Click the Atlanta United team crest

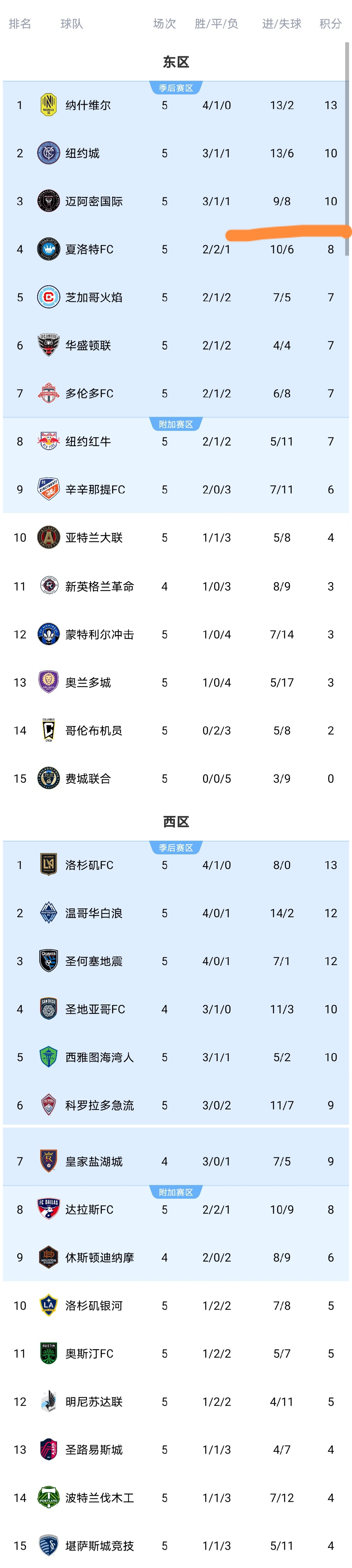48,537
